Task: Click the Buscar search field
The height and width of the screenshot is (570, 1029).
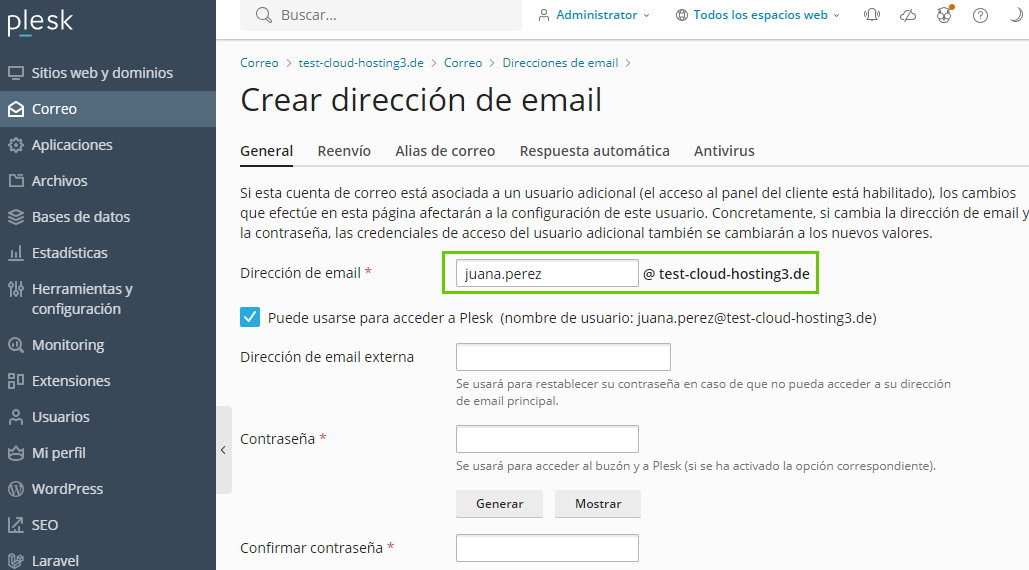Action: click(381, 15)
